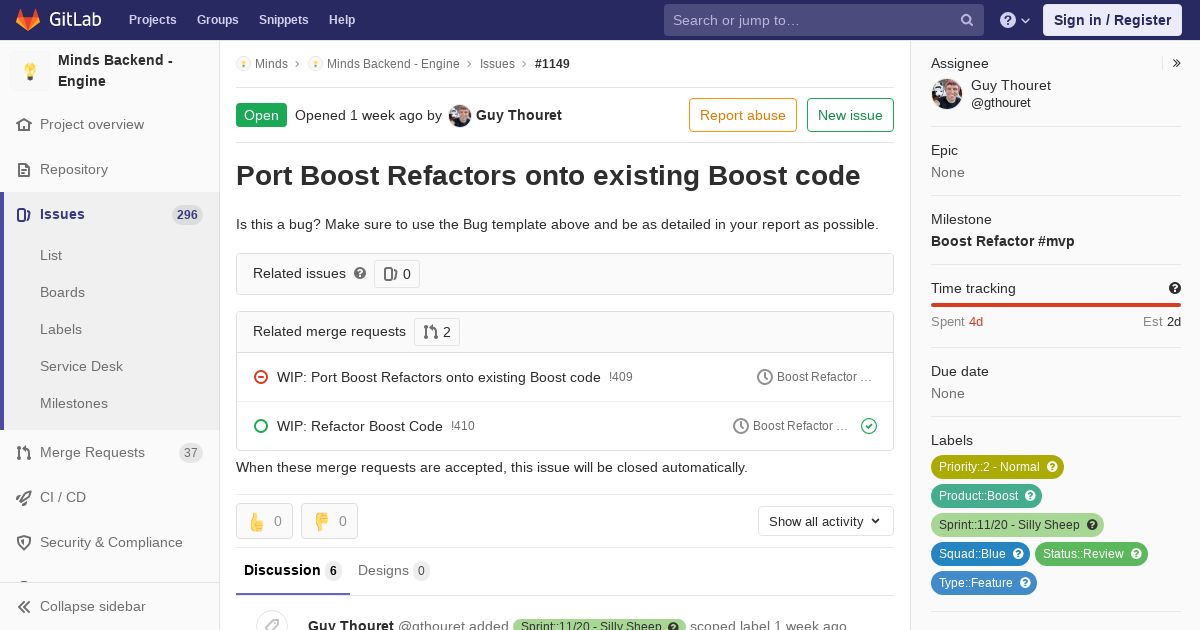
Task: Open Project overview home icon
Action: coord(24,125)
